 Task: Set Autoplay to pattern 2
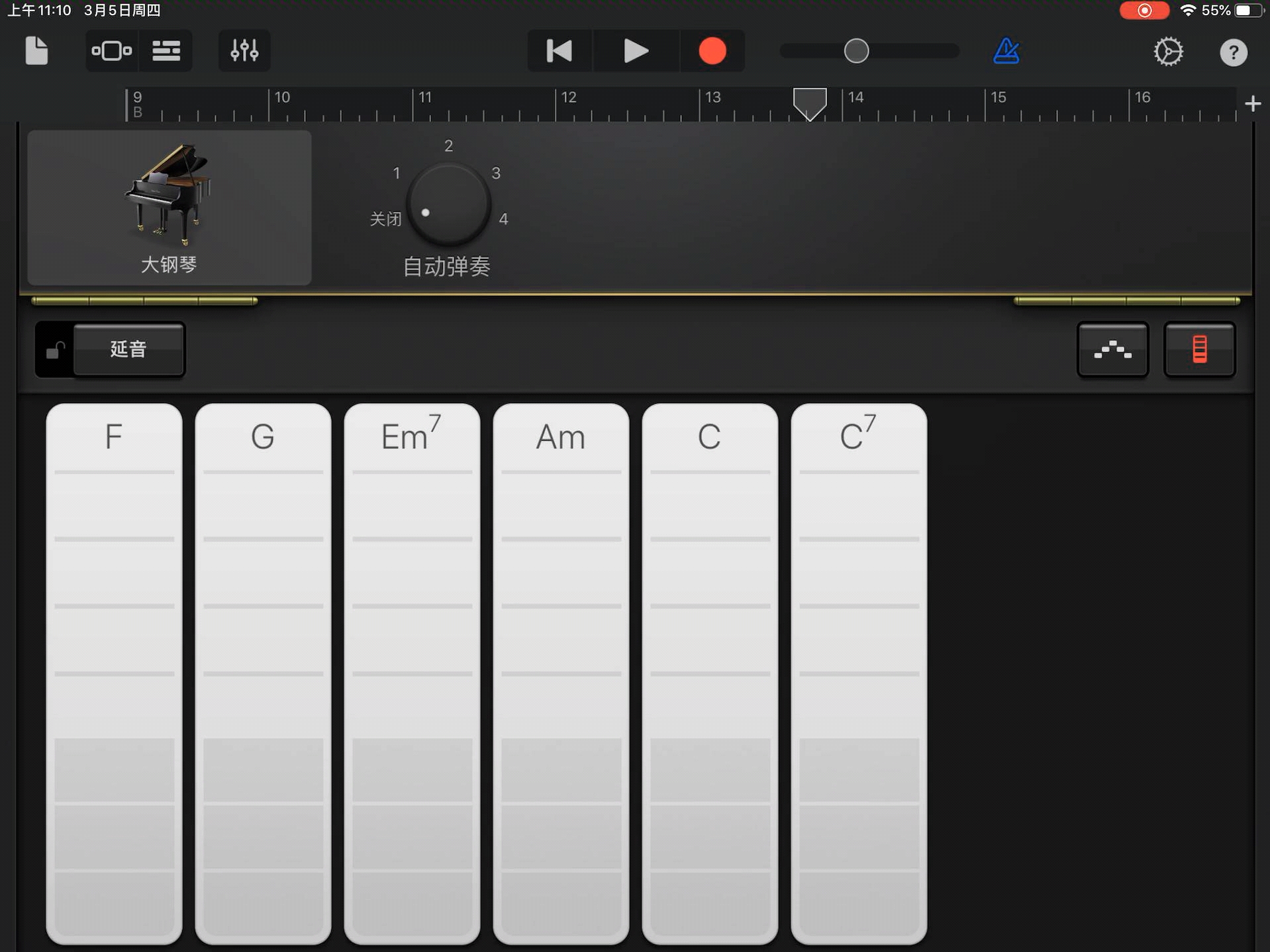[448, 146]
